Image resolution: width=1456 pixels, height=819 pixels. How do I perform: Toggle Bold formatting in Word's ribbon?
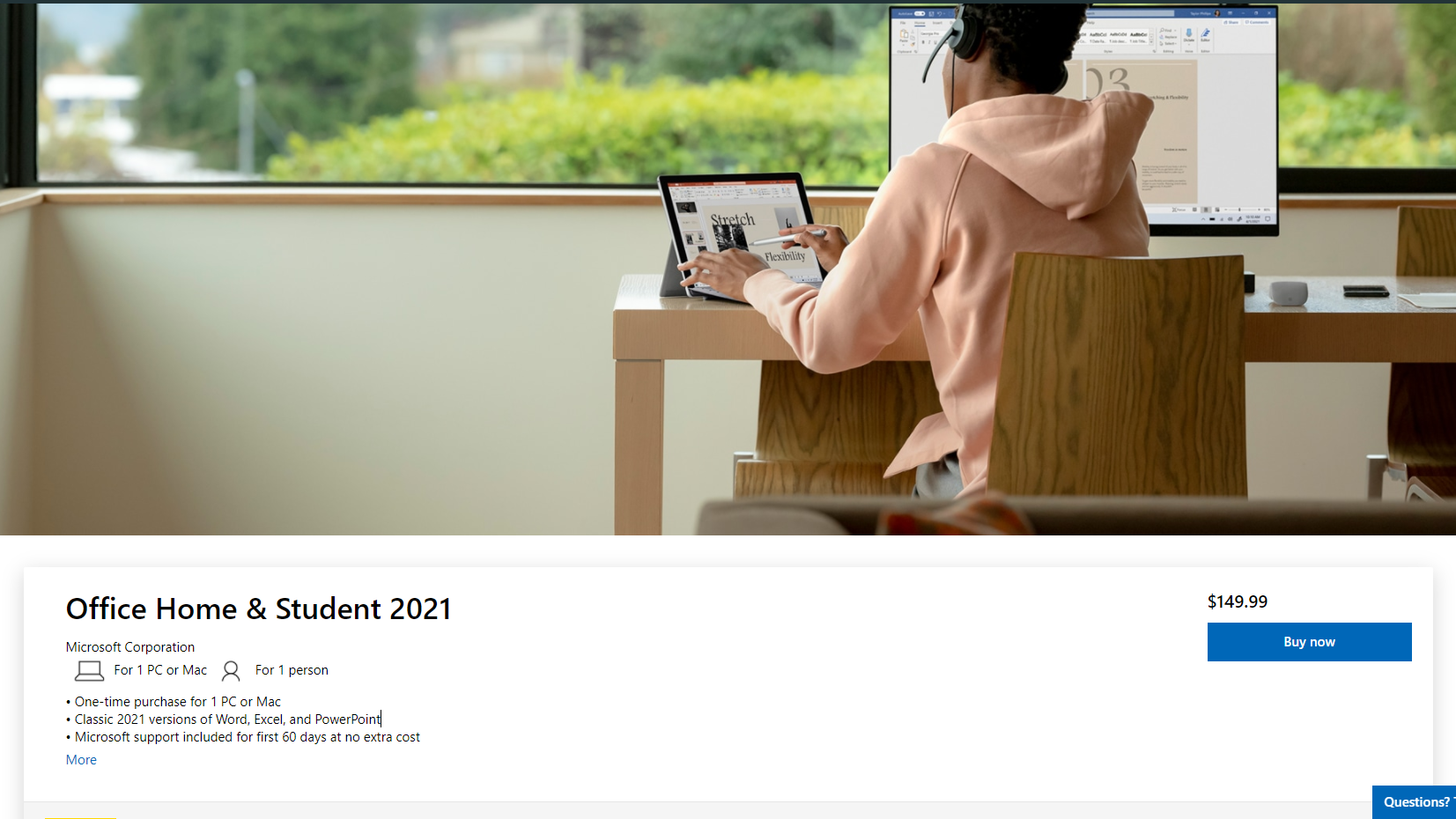coord(922,41)
